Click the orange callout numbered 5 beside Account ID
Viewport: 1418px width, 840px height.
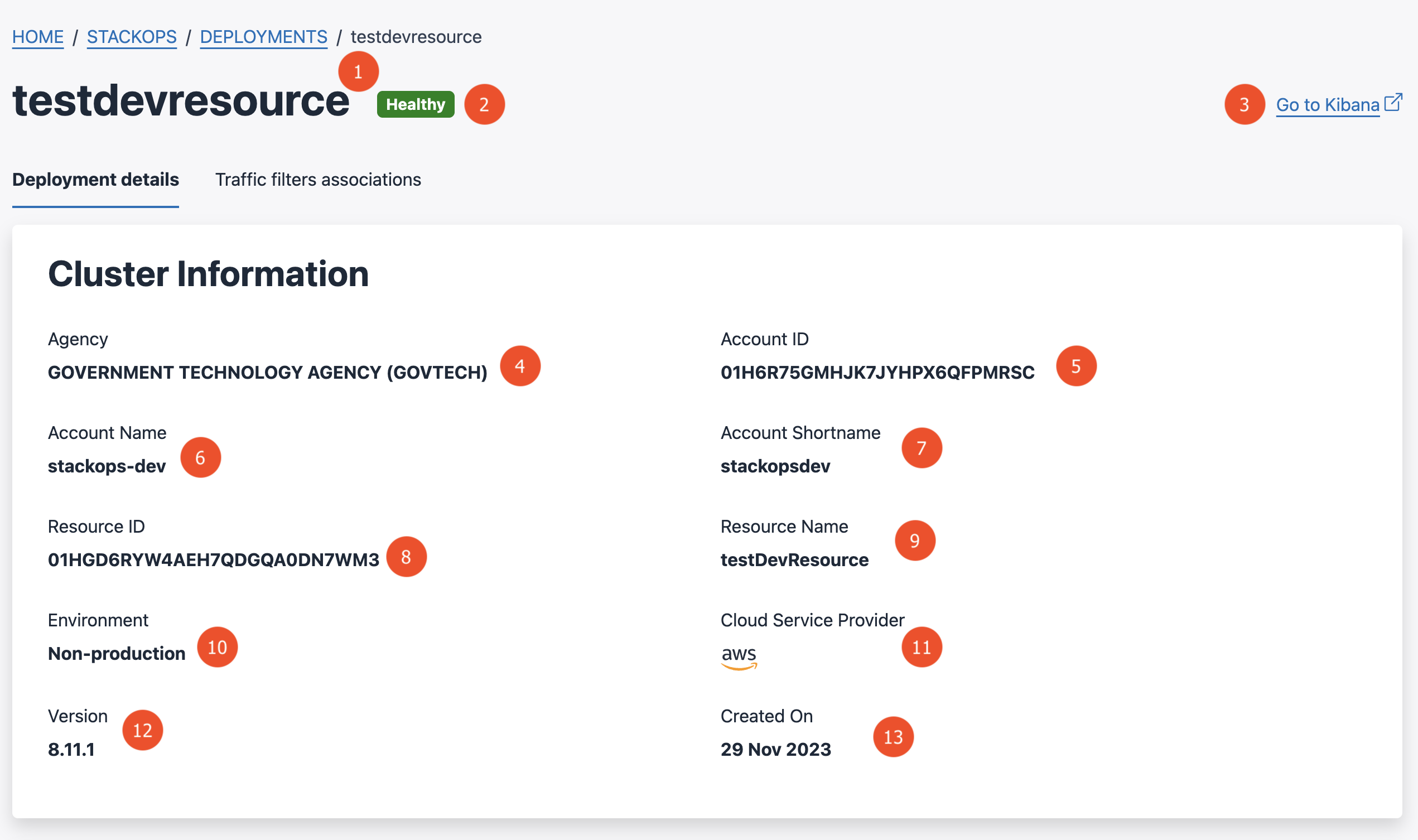pos(1077,366)
